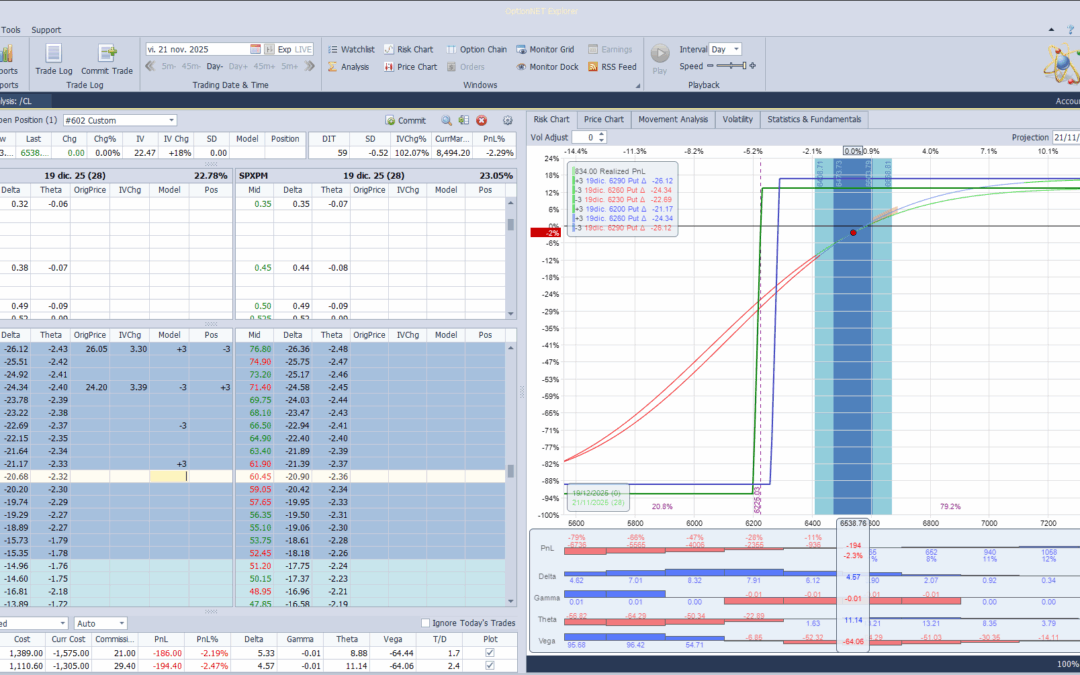Click the Earnings window button
This screenshot has height=675, width=1080.
click(610, 50)
